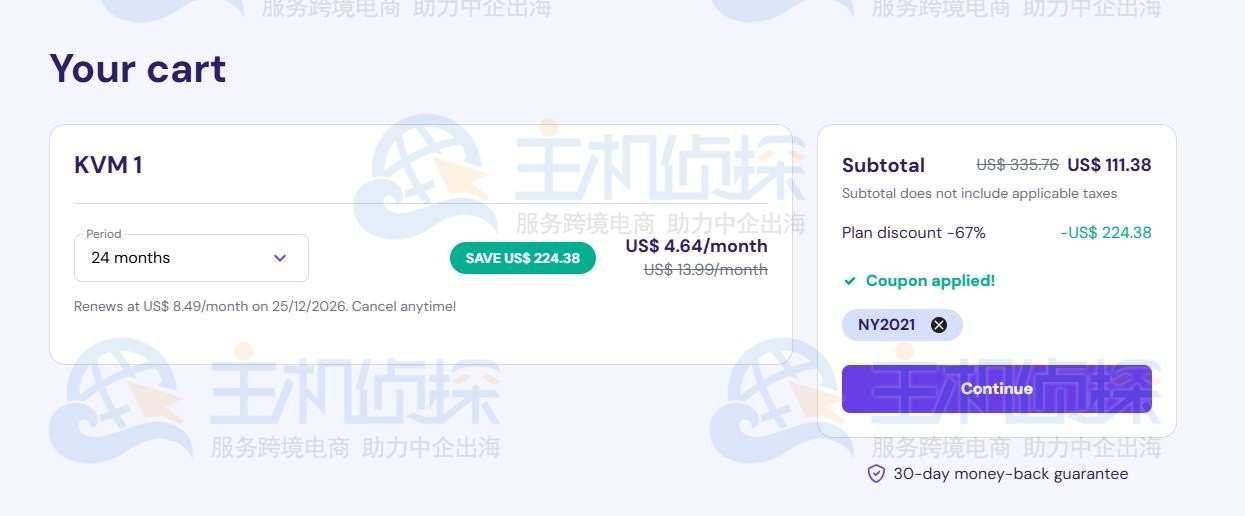Click the green checkmark beside Coupon applied
Viewport: 1245px width, 516px height.
850,281
